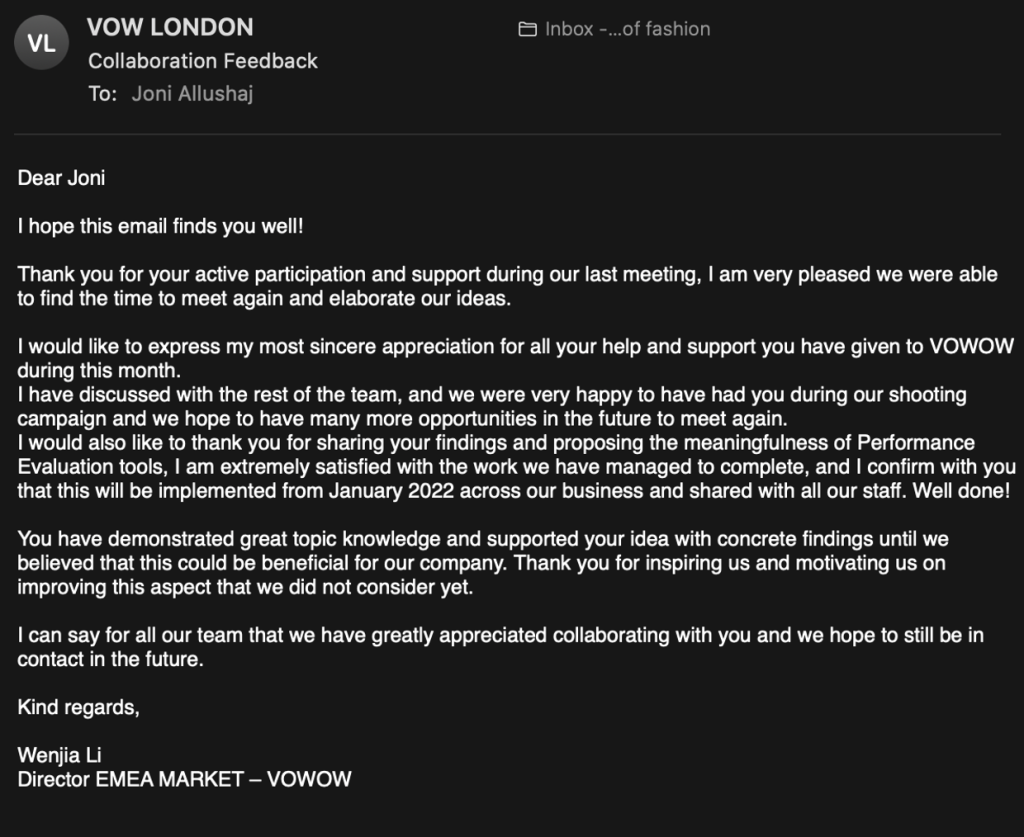Click the VL sender avatar
Screen dimensions: 1024x837
(41, 43)
